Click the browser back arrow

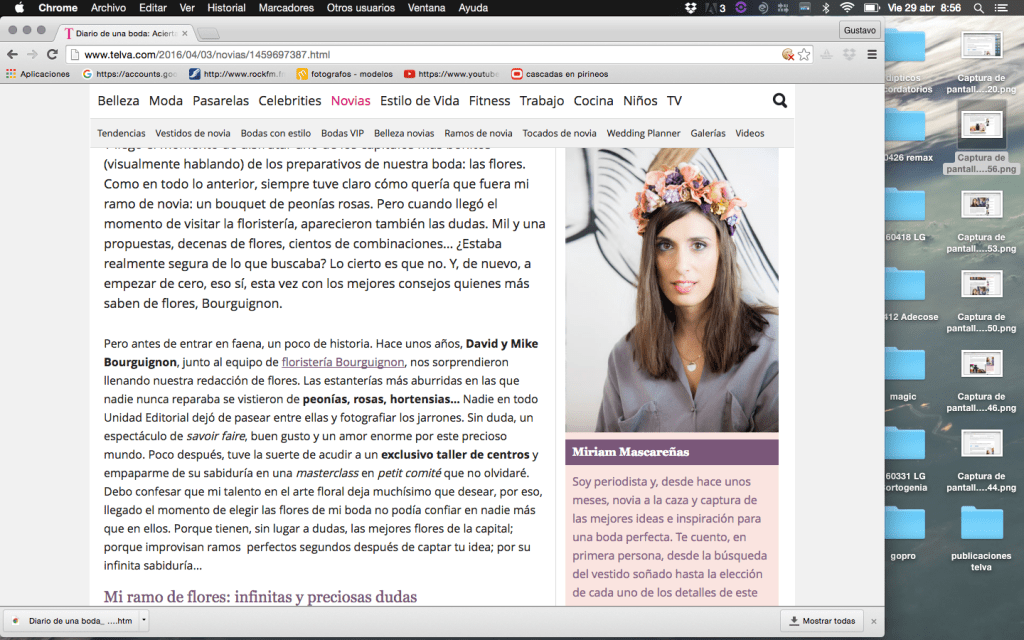pyautogui.click(x=14, y=54)
